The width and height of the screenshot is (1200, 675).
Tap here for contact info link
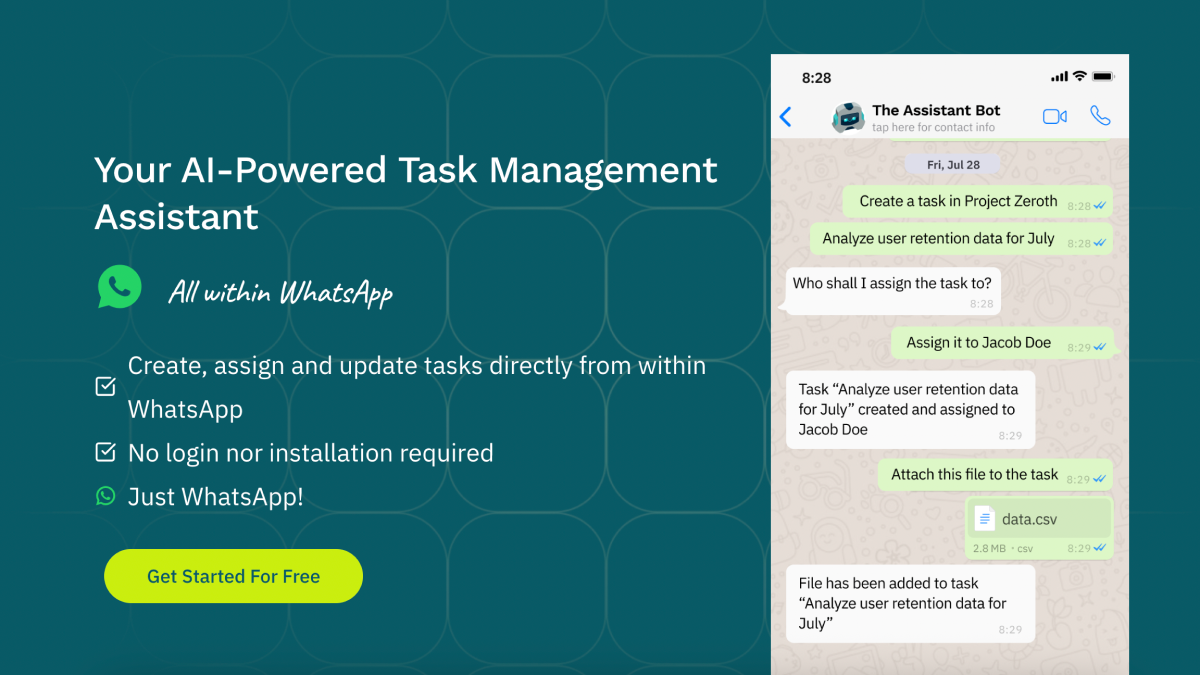[x=933, y=128]
